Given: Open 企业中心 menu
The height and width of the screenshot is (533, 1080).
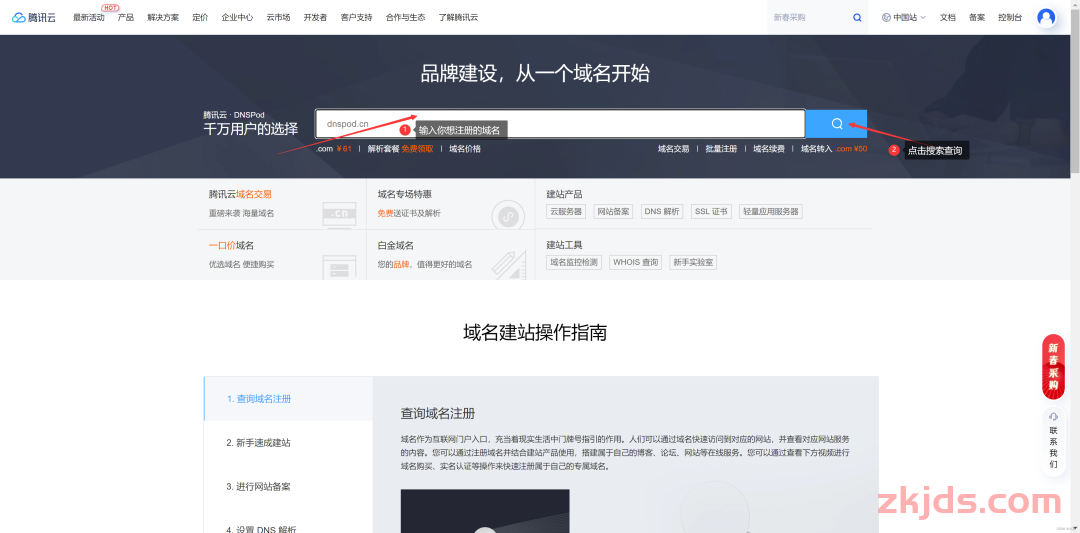Looking at the screenshot, I should point(237,17).
